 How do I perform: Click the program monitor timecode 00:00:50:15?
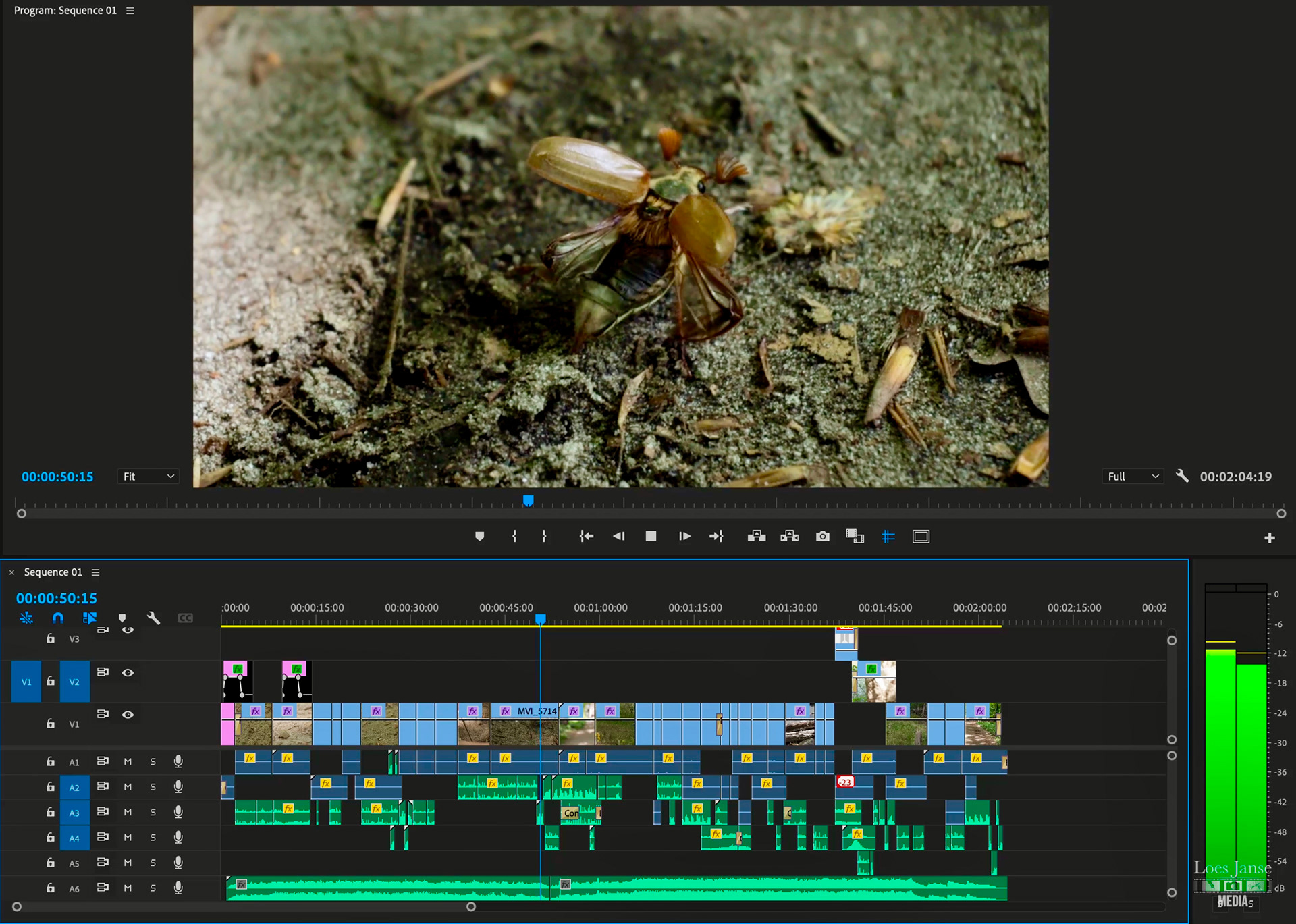[57, 477]
